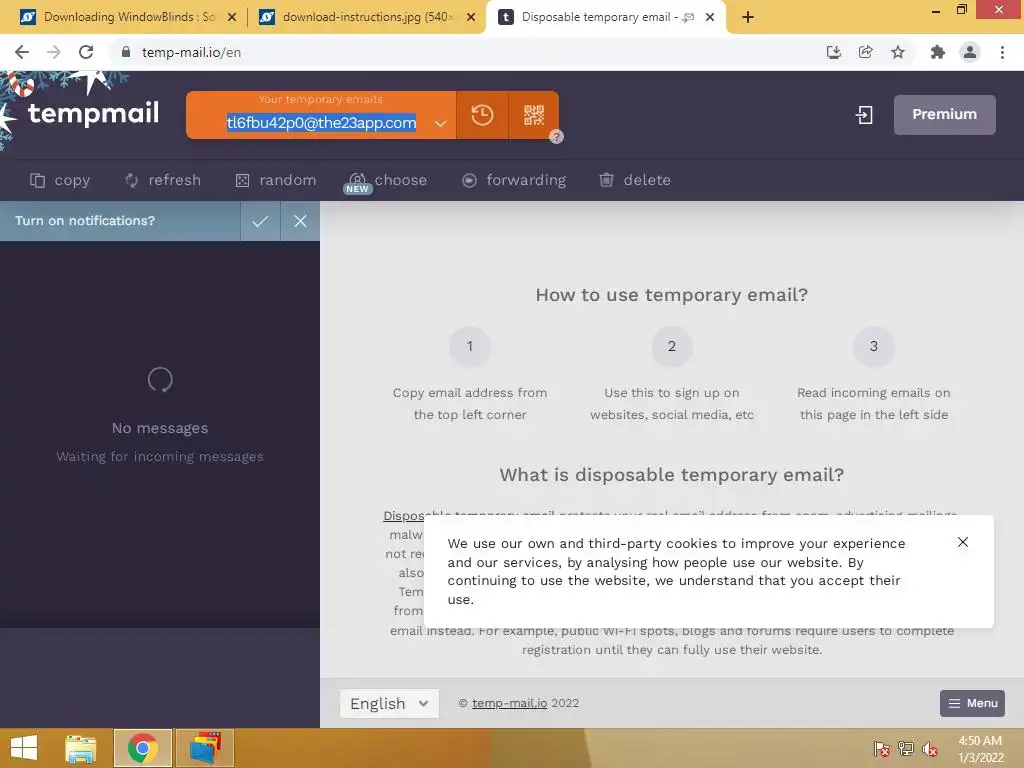Expand the temporary emails dropdown chevron

pos(440,123)
